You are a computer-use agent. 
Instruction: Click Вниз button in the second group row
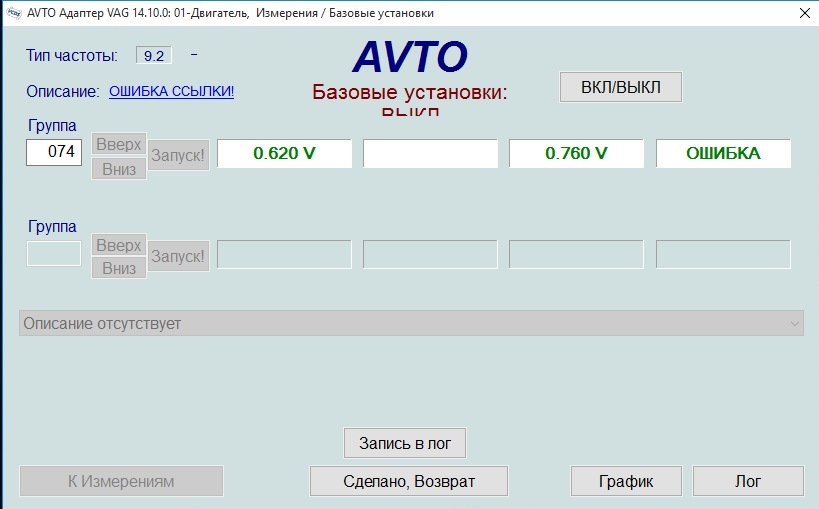pos(119,268)
